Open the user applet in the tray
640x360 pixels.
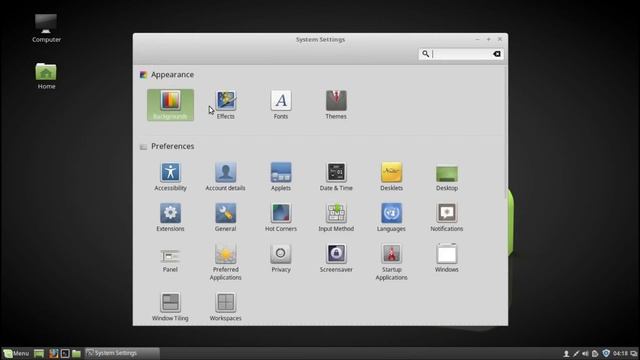pyautogui.click(x=566, y=353)
